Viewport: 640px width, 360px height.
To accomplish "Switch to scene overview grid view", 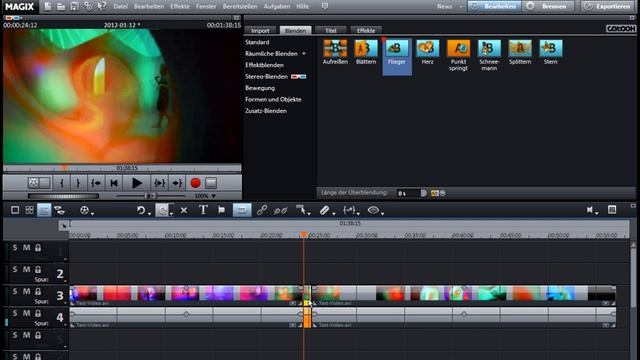I will (29, 210).
